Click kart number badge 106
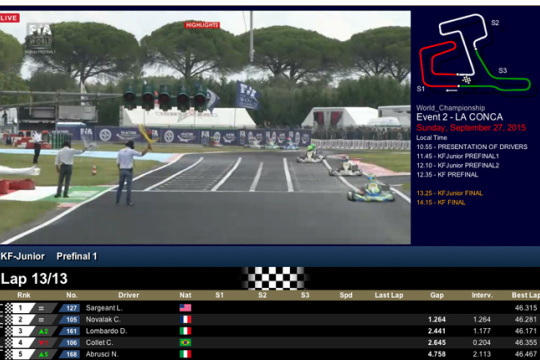Viewport: 540px width, 360px height. pyautogui.click(x=70, y=343)
